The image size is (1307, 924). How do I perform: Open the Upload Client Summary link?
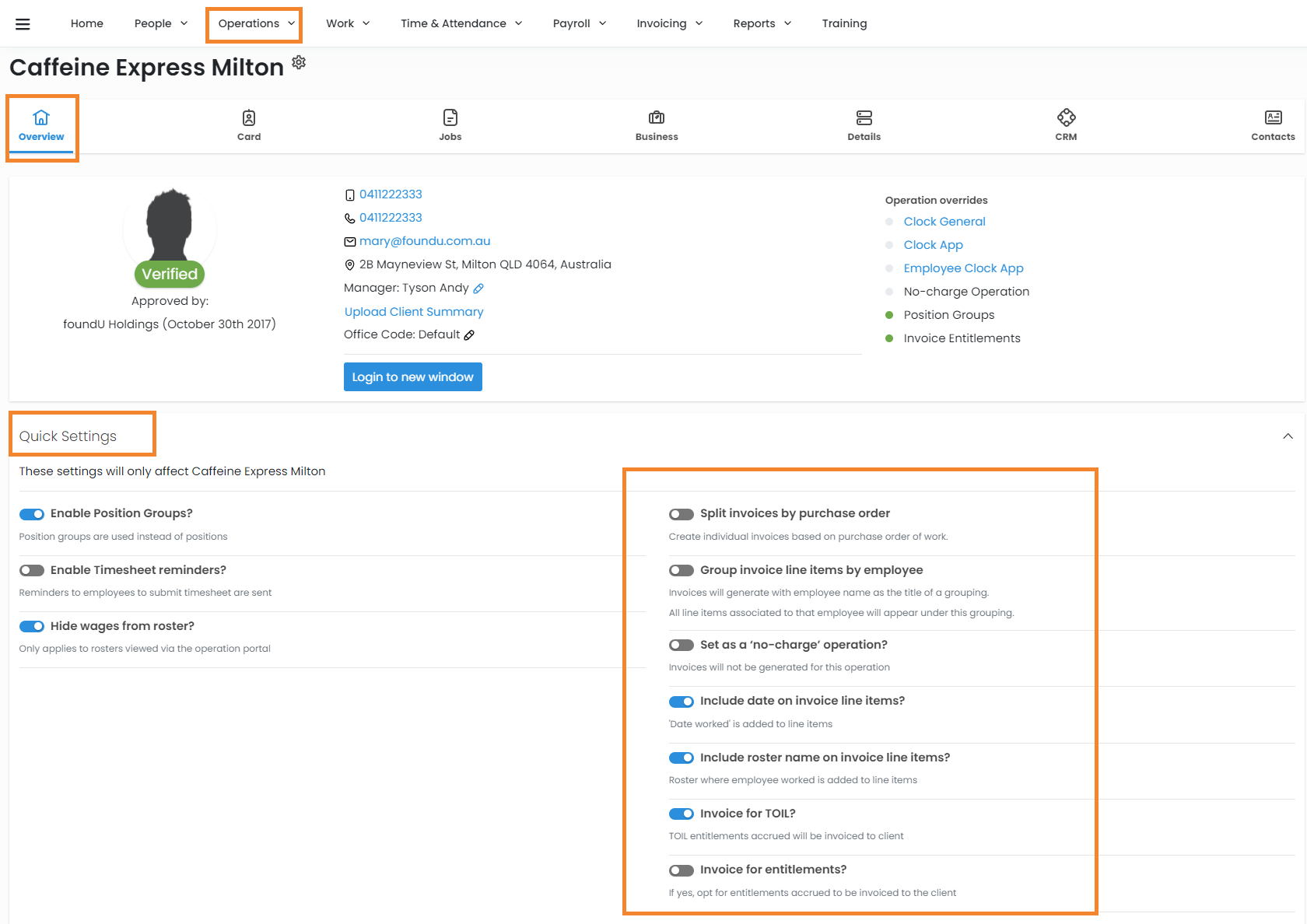pos(414,312)
